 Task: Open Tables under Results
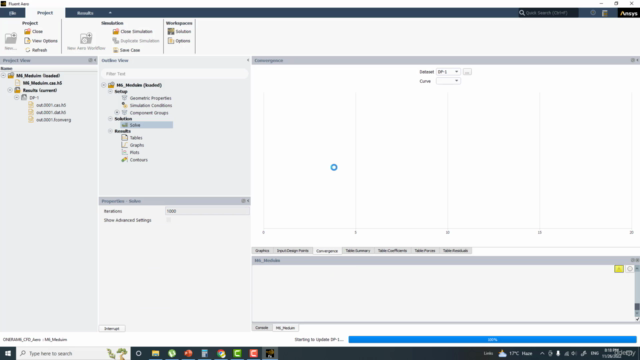[136, 138]
